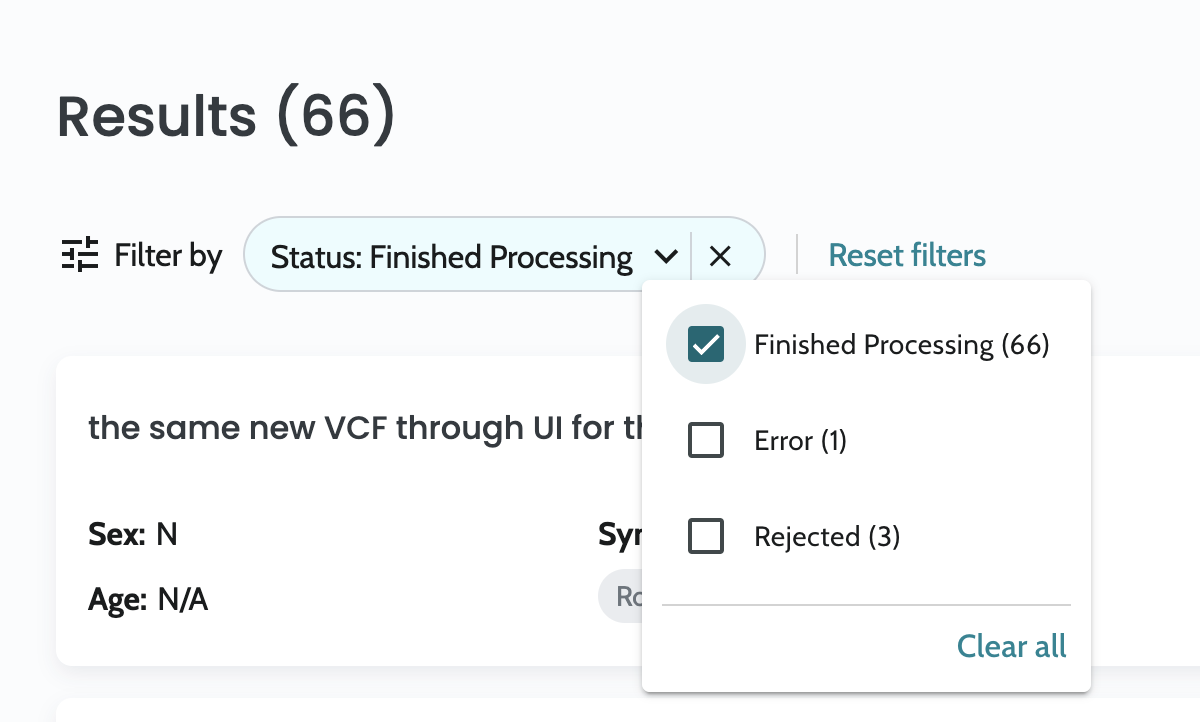
Task: Click the Sex: N field
Action: tap(133, 535)
